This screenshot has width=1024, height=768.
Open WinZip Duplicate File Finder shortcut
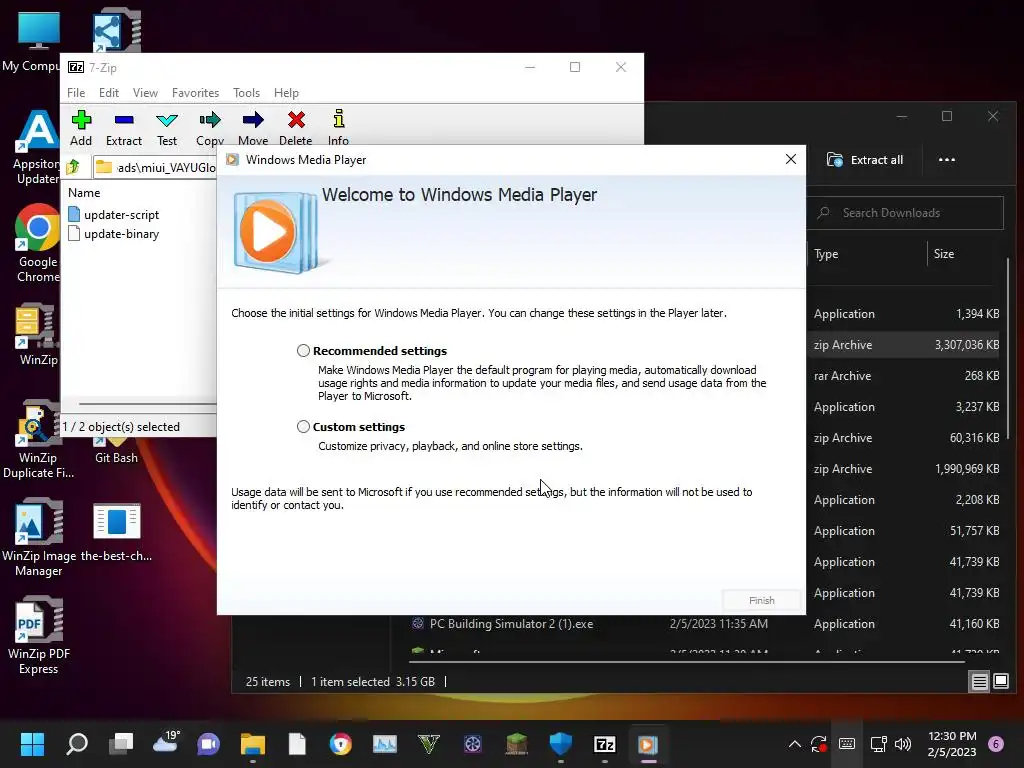(x=38, y=439)
